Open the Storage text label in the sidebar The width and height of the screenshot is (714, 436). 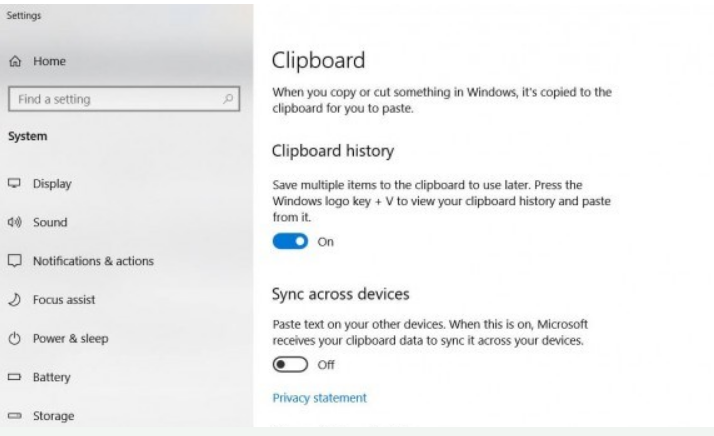tap(54, 416)
